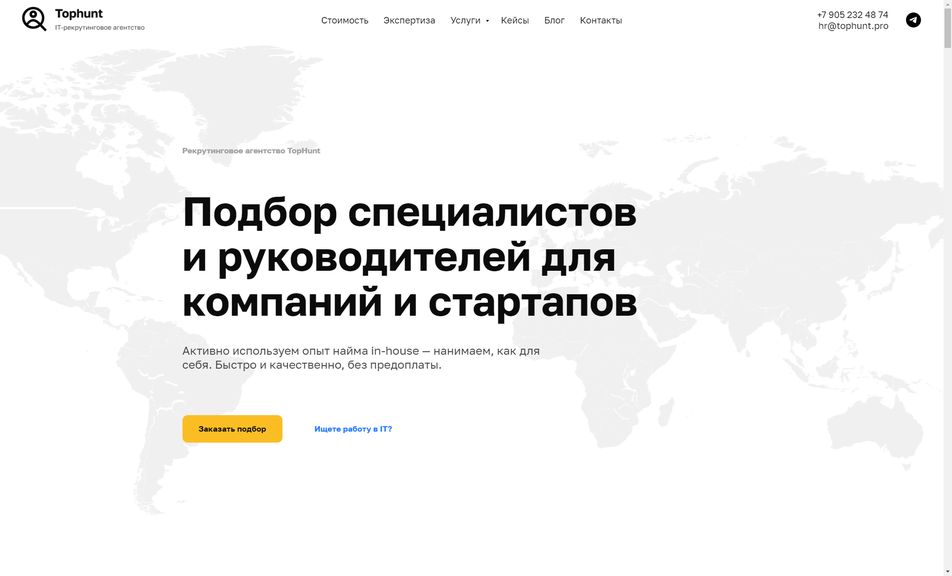Click the hr@tophunt.pro email link

[853, 26]
